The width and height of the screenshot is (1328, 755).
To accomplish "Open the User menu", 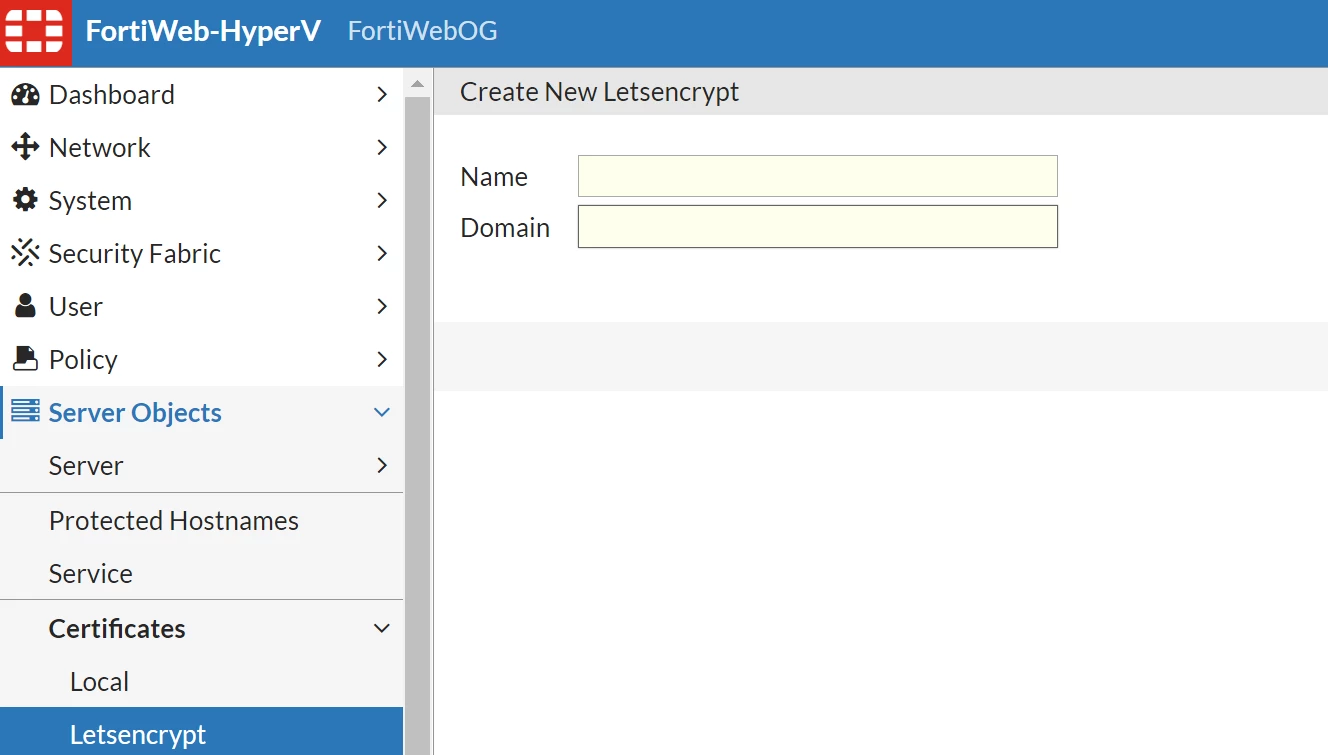I will [201, 307].
